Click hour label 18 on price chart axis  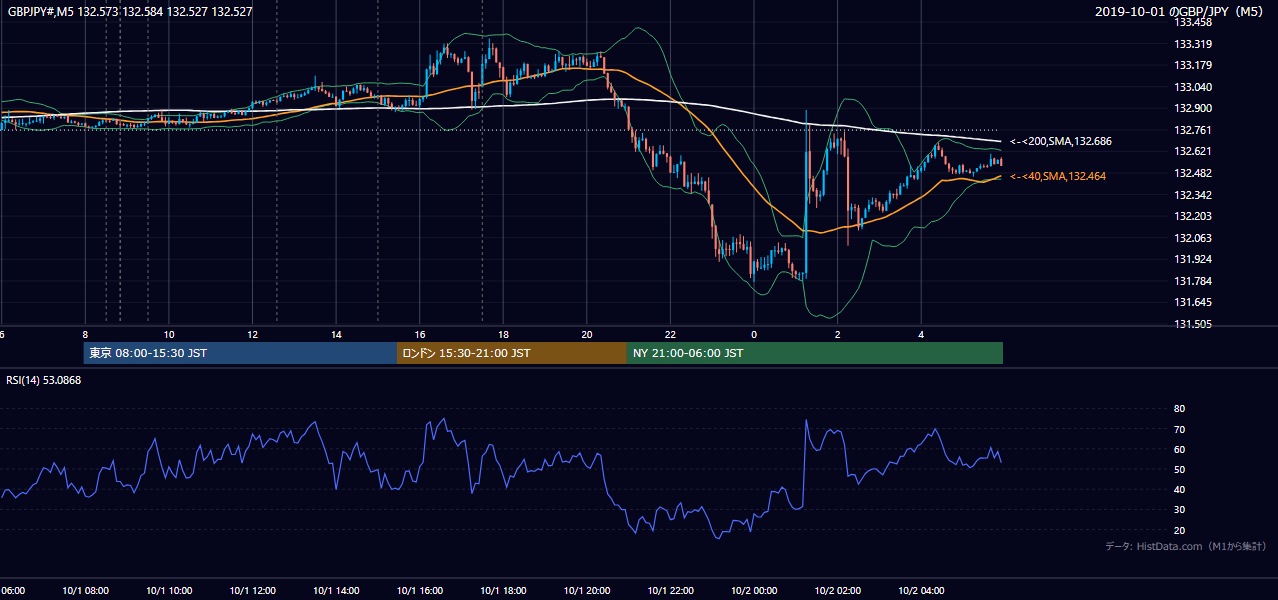point(504,334)
